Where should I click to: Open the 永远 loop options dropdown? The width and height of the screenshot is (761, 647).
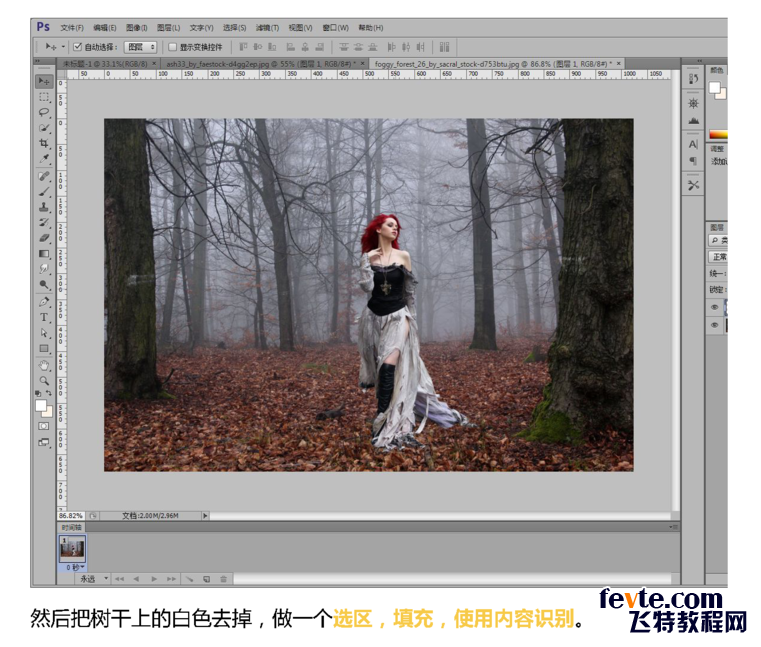(94, 579)
